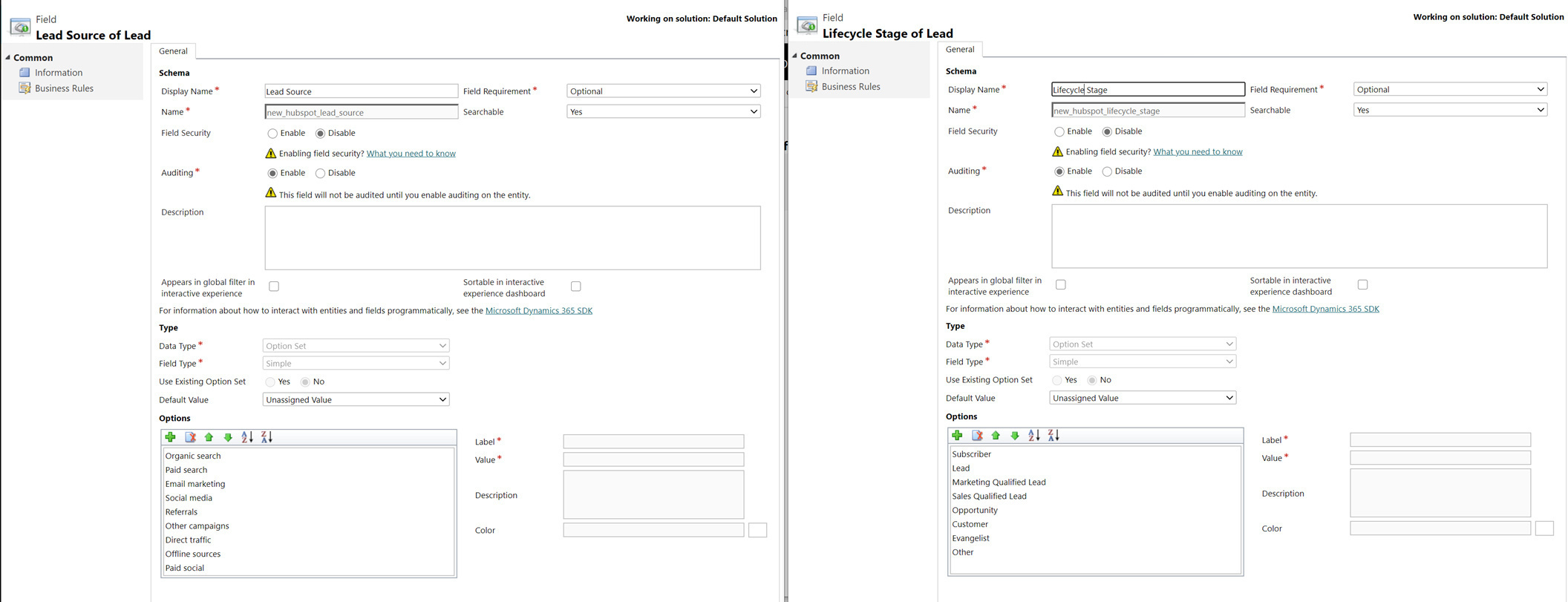Screen dimensions: 1568x602
Task: Add a new option in Lead Source options toolbar
Action: [171, 437]
